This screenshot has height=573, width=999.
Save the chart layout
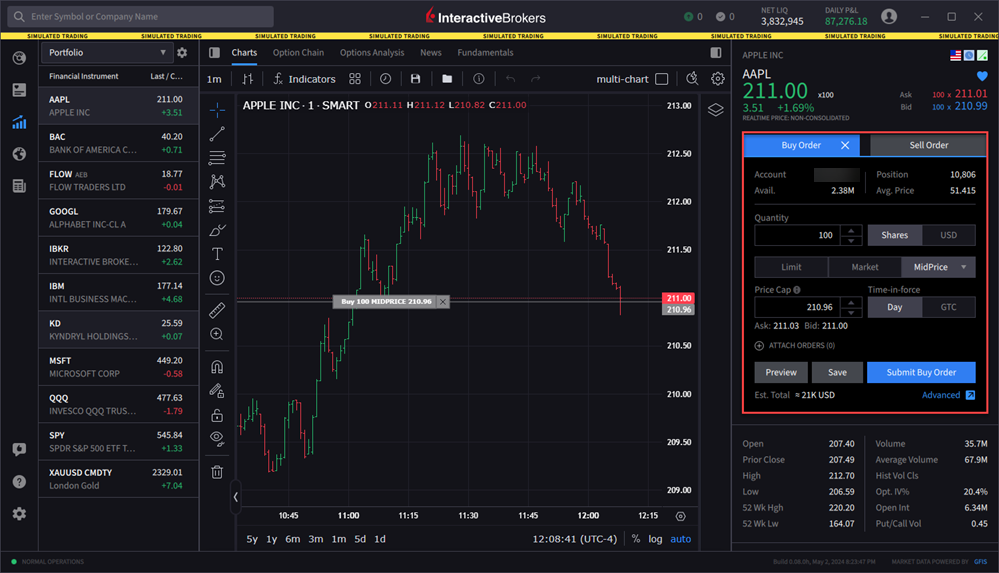point(415,79)
